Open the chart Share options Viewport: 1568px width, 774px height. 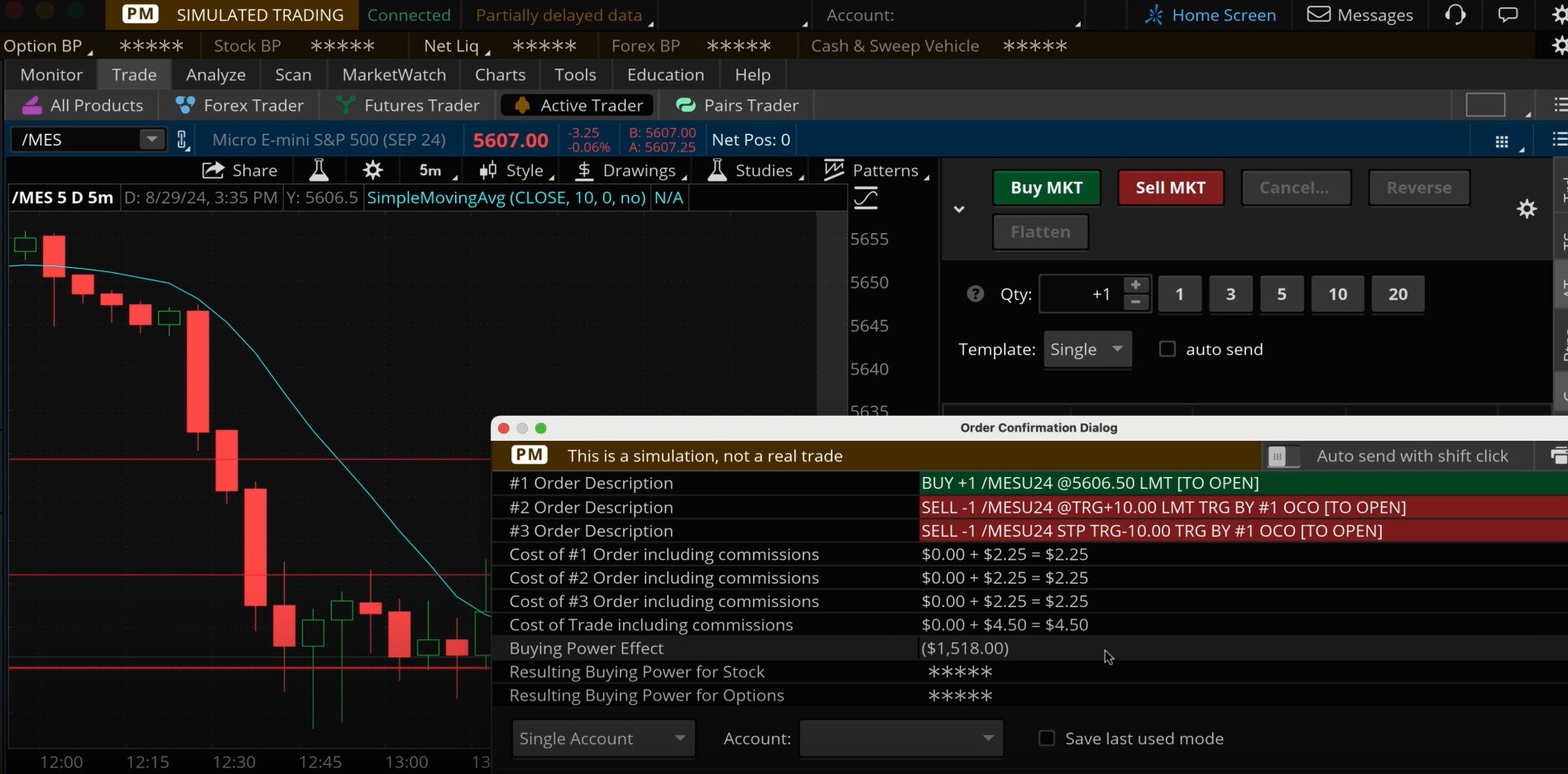click(239, 170)
